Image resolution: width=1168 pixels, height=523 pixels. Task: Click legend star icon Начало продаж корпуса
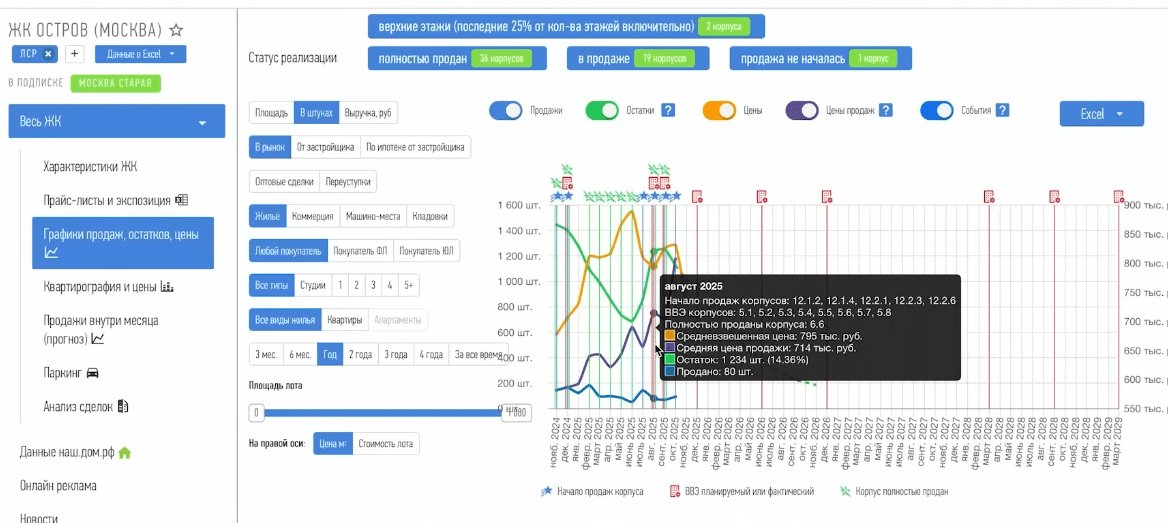coord(548,491)
